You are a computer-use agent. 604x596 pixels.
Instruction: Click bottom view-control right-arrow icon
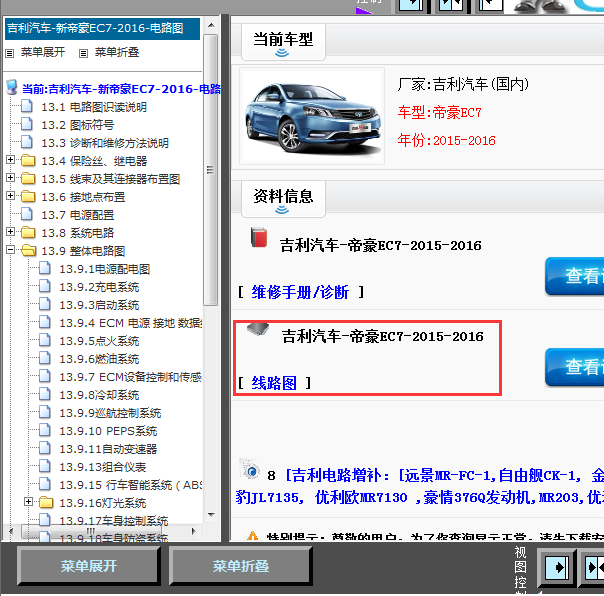[557, 567]
